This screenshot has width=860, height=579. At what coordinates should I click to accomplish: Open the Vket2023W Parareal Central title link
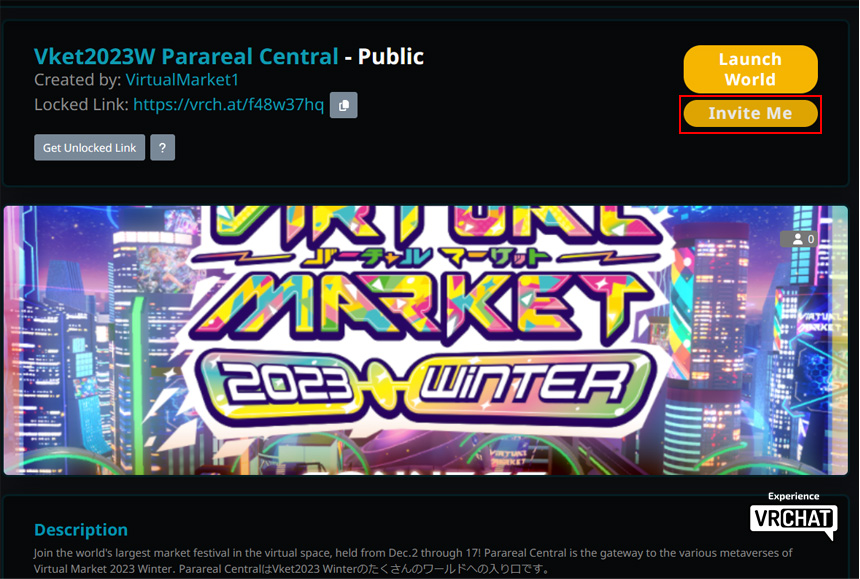186,56
